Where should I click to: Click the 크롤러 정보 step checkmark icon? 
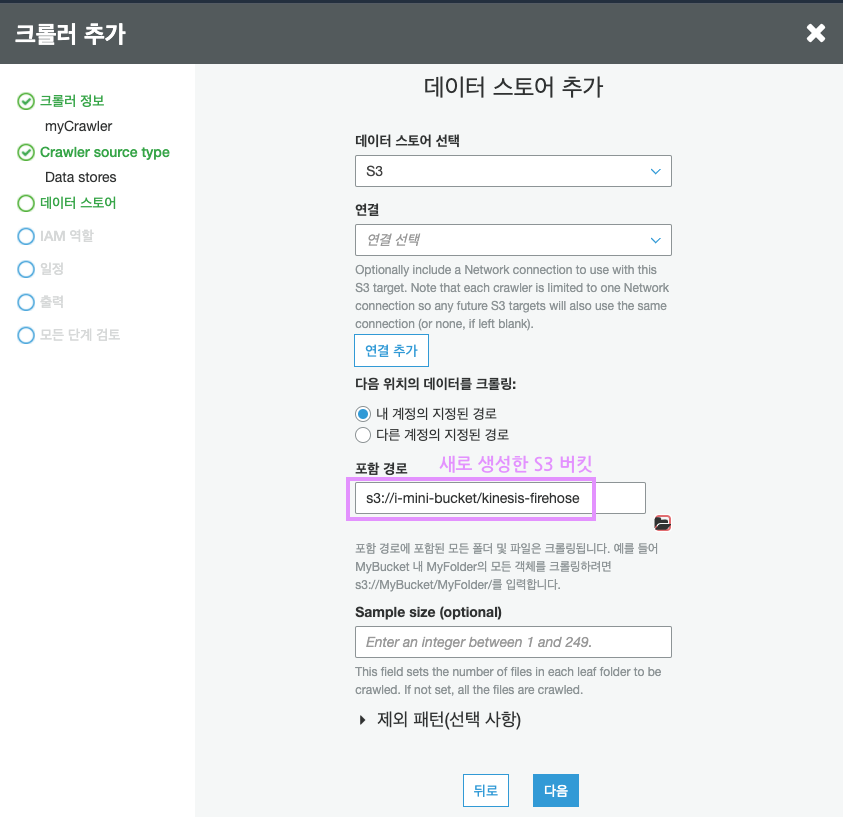pyautogui.click(x=26, y=101)
